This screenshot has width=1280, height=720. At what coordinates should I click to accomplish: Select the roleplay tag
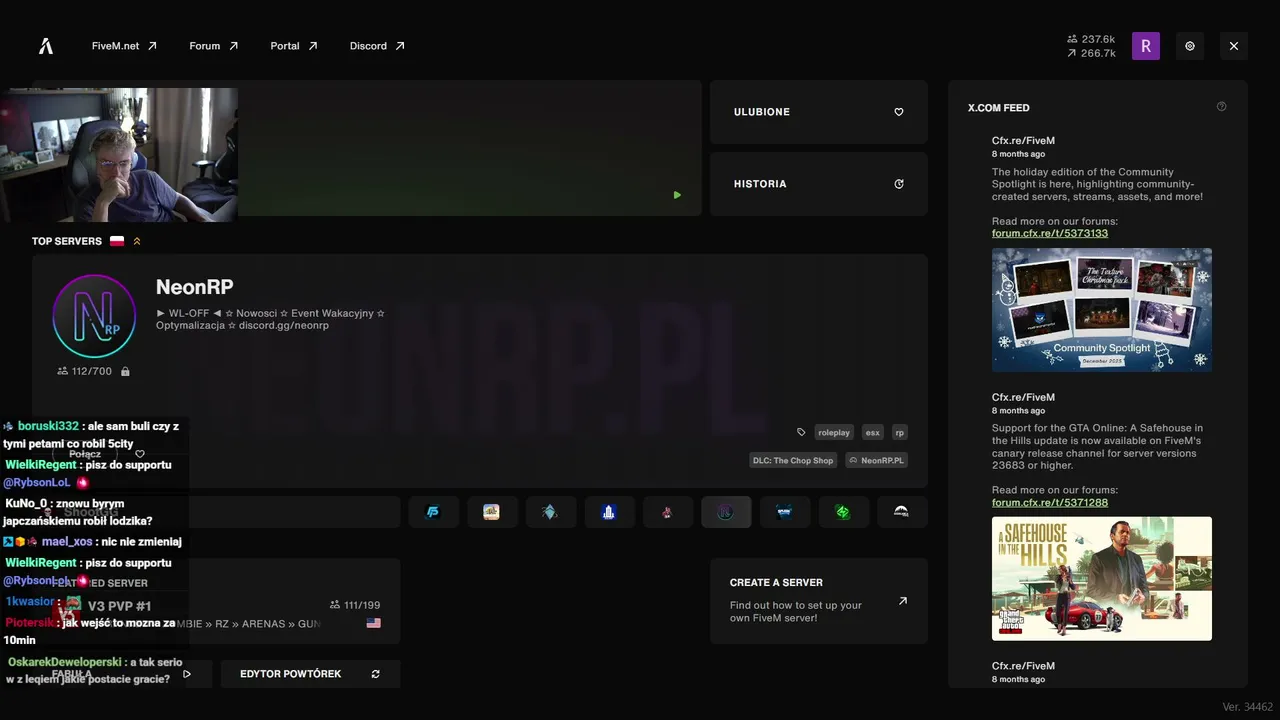(x=834, y=433)
